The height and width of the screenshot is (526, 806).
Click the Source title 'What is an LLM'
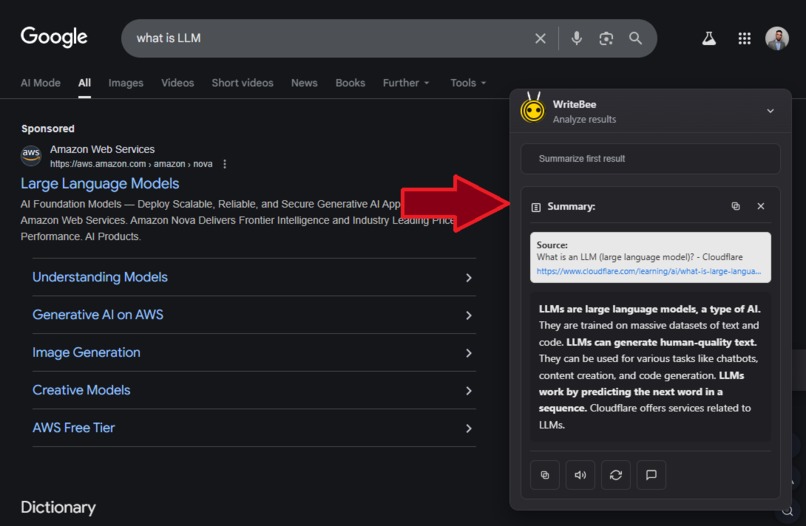[639, 257]
